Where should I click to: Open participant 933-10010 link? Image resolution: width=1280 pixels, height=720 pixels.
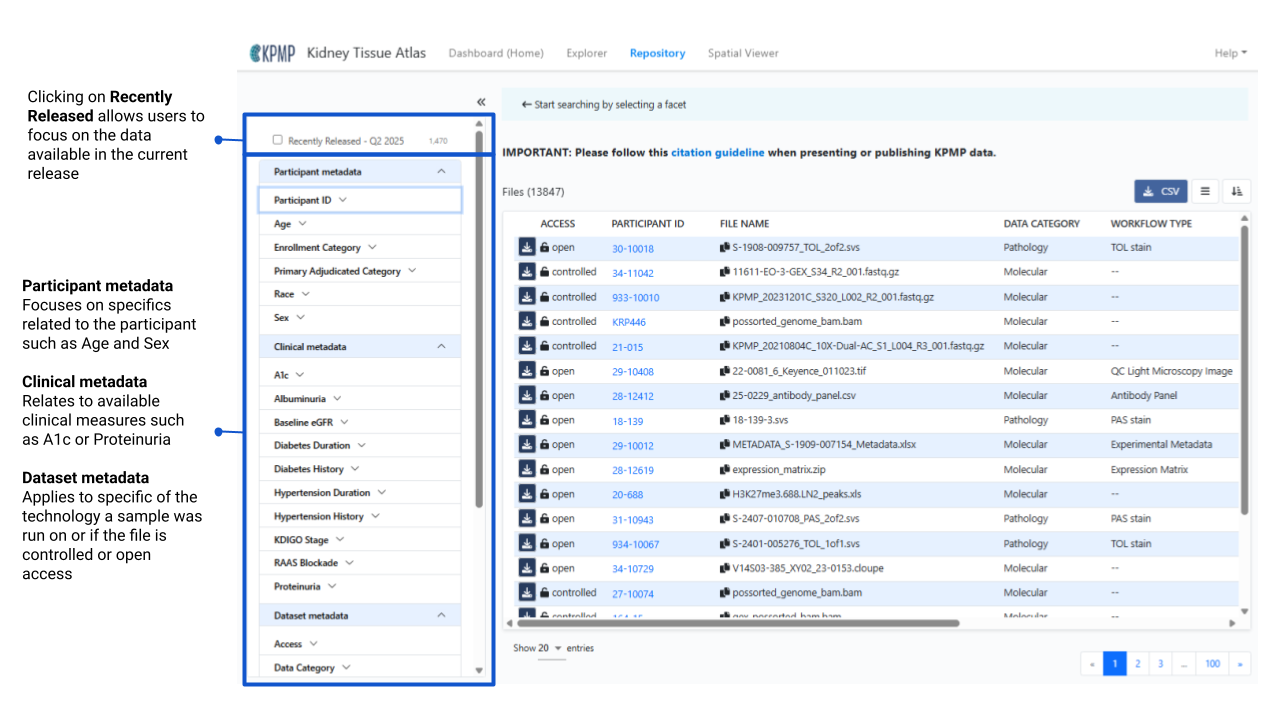636,297
